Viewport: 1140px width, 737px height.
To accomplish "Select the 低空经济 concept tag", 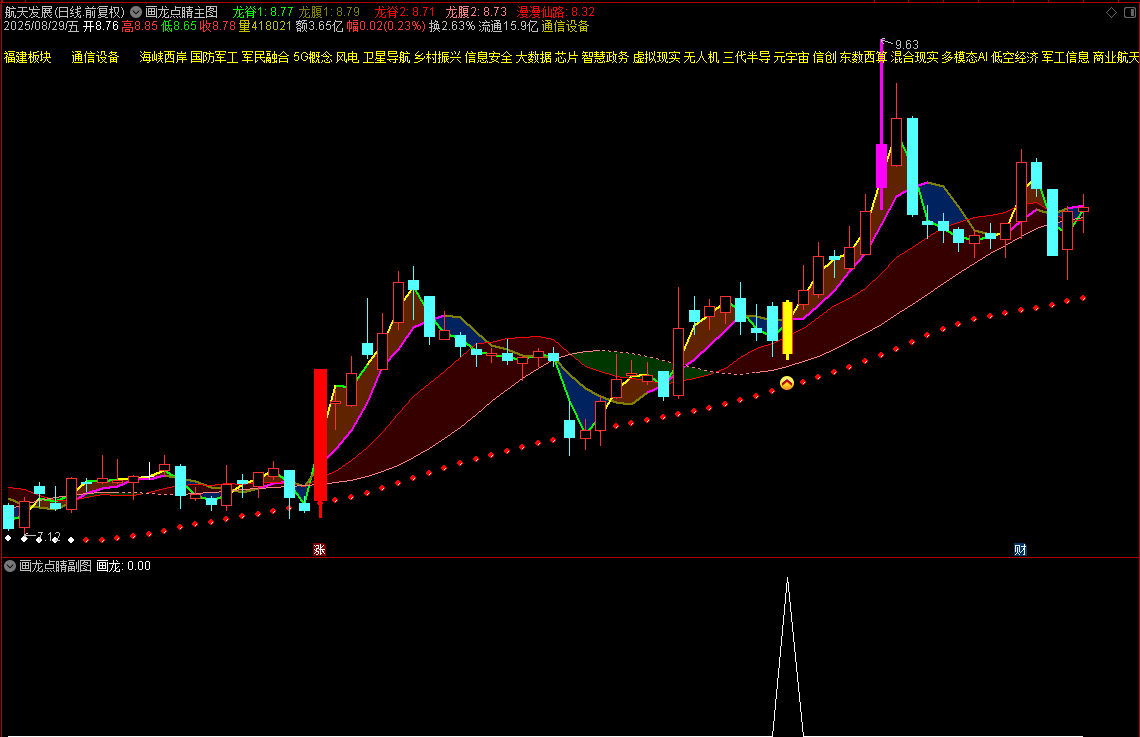I will coord(1015,57).
